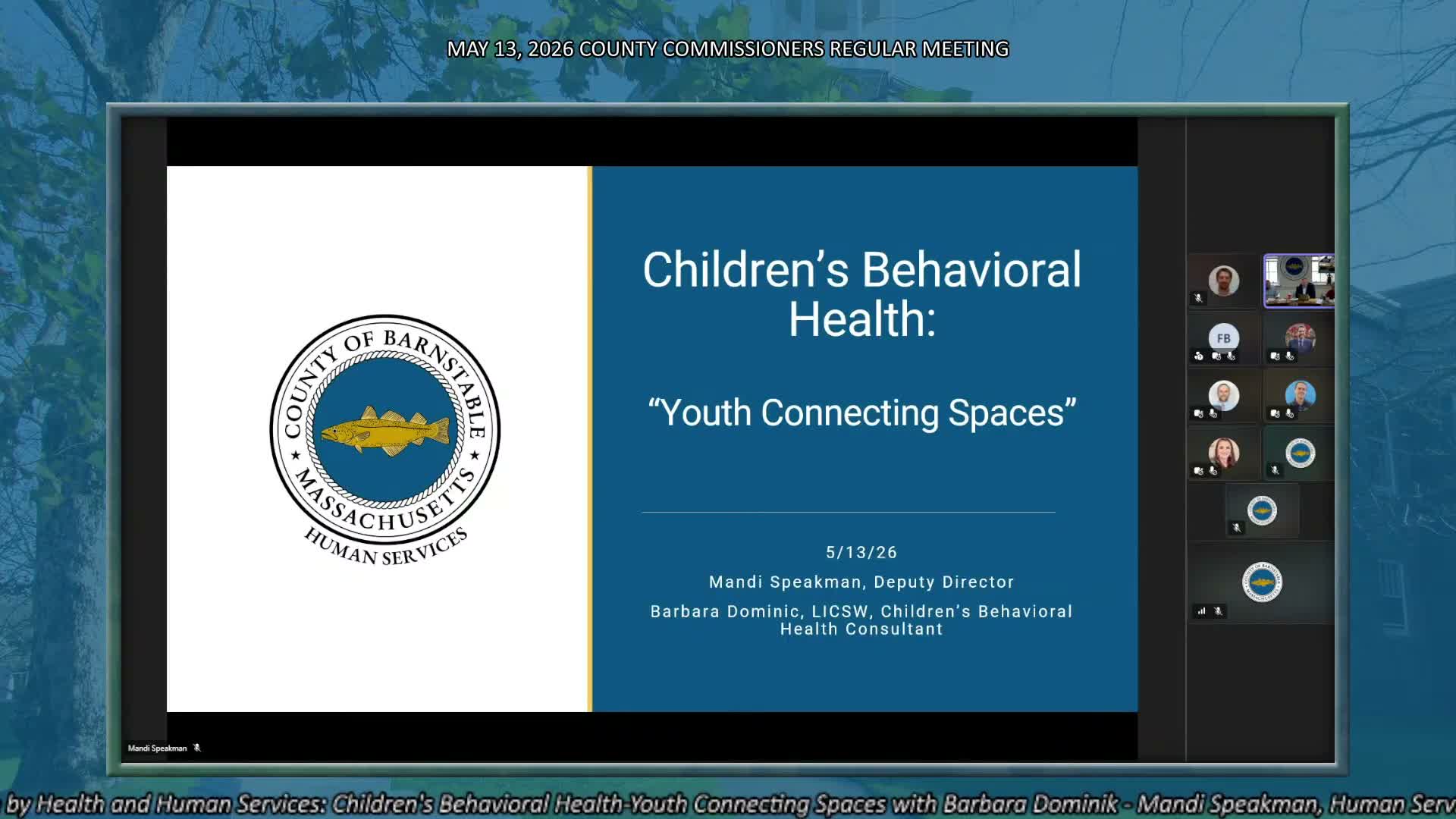This screenshot has height=819, width=1456.
Task: Click camera-off icon under woman's avatar
Action: [1198, 471]
